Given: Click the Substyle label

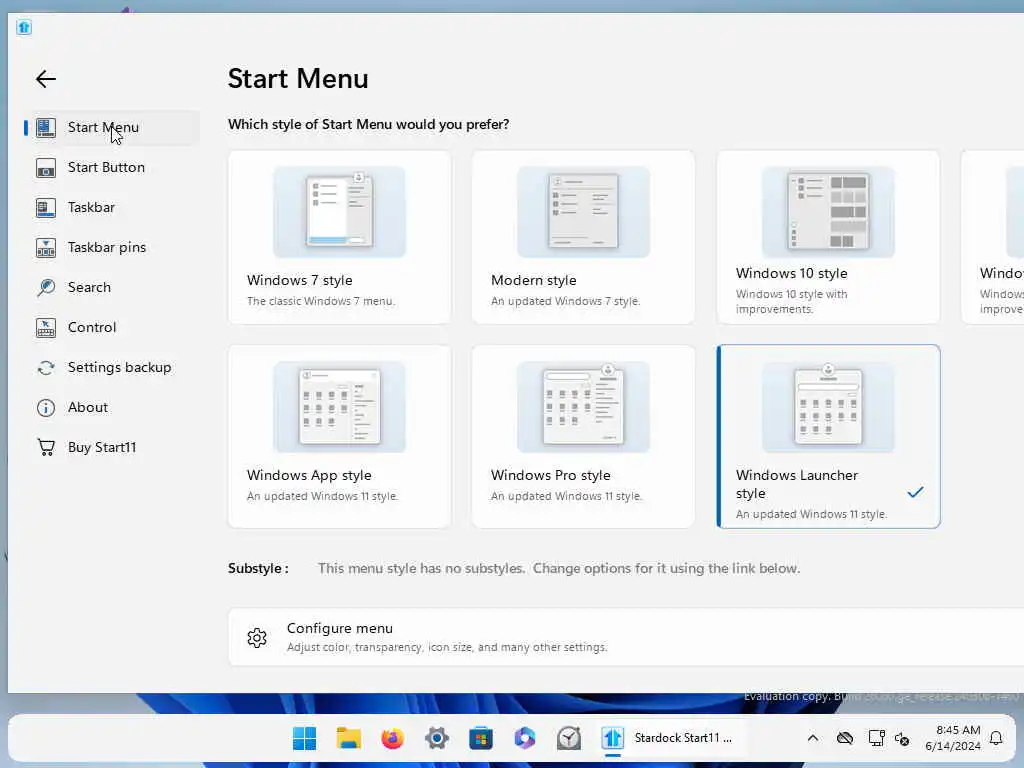Looking at the screenshot, I should click(x=258, y=569).
